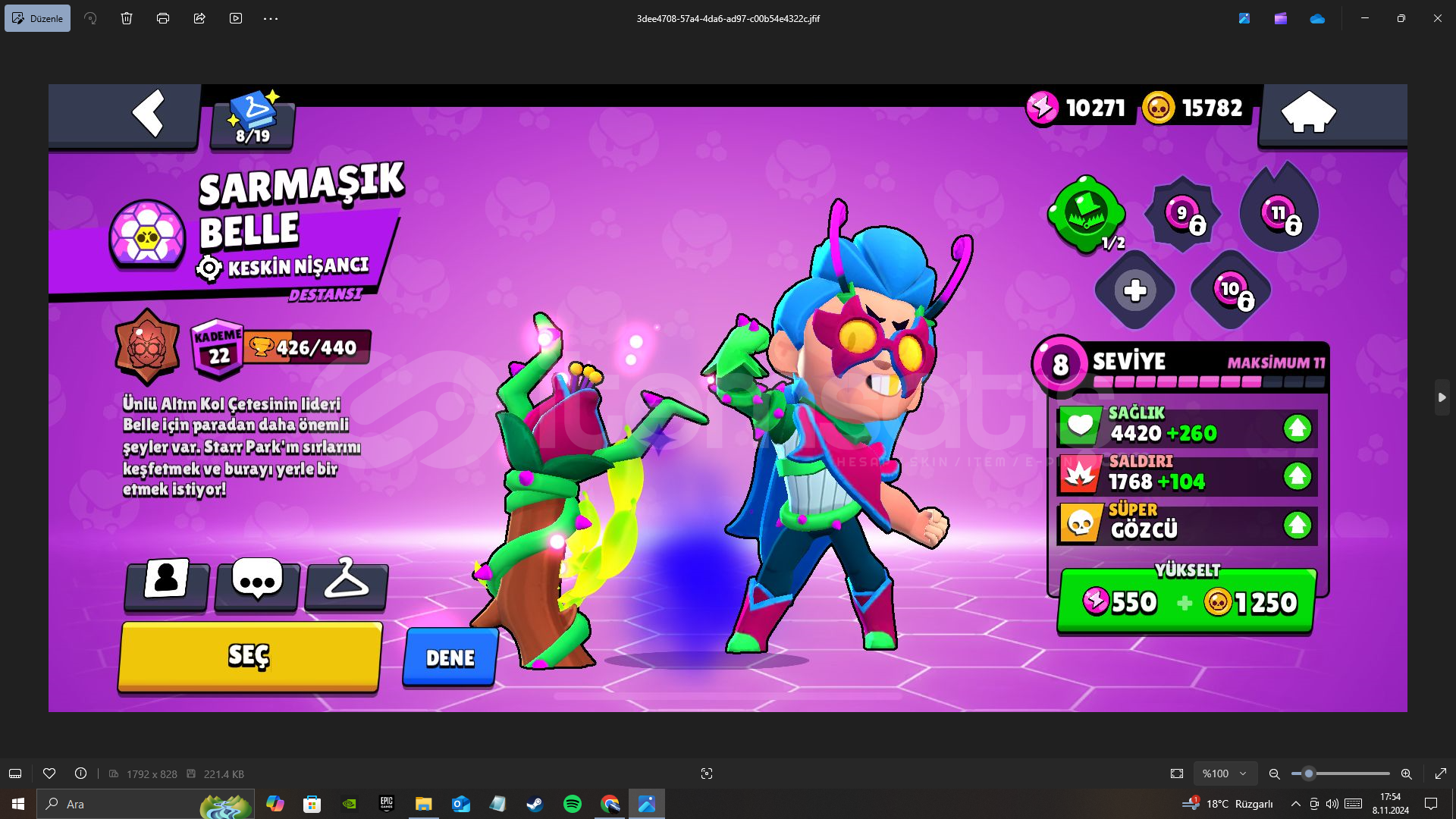Click the zoom out magnifier
Viewport: 1456px width, 819px height.
coord(1274,773)
